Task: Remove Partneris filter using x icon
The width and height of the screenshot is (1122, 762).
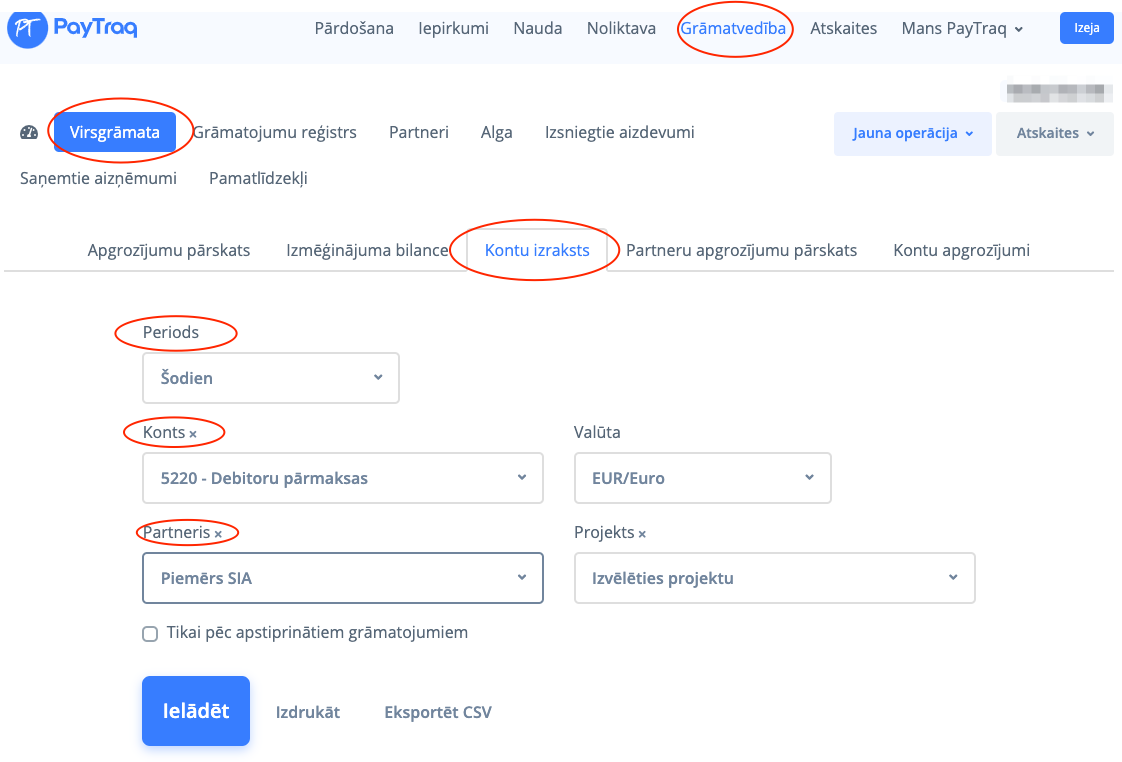Action: pos(218,535)
